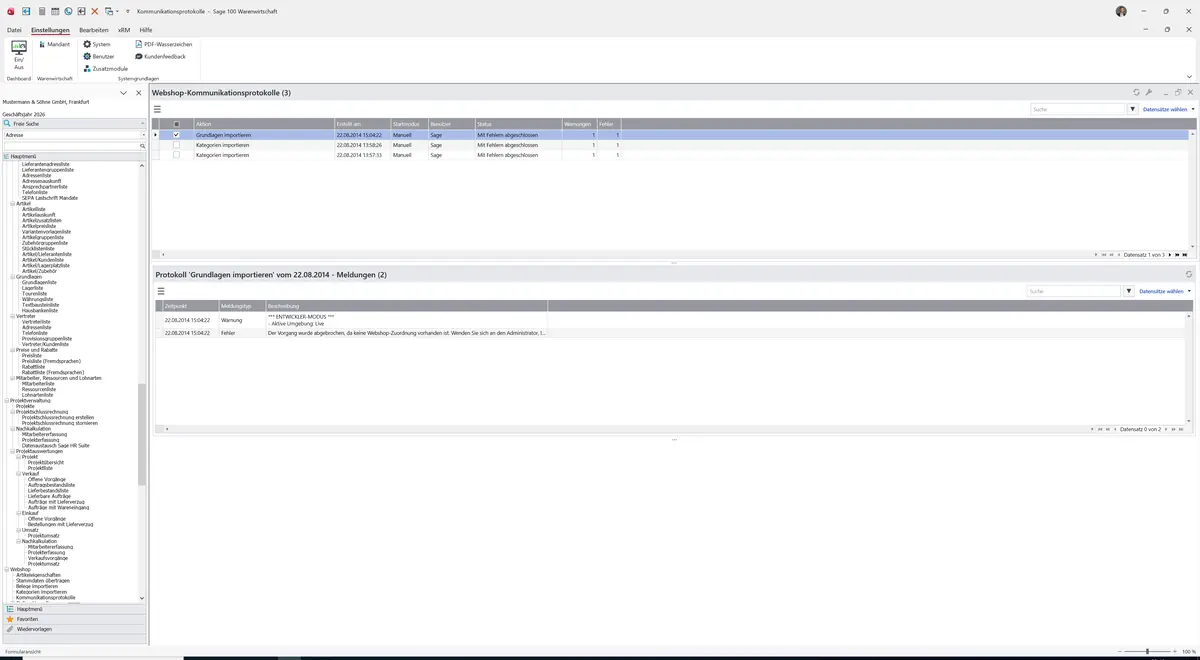The height and width of the screenshot is (660, 1200).
Task: Click the Suche field in upper panel
Action: 1078,109
